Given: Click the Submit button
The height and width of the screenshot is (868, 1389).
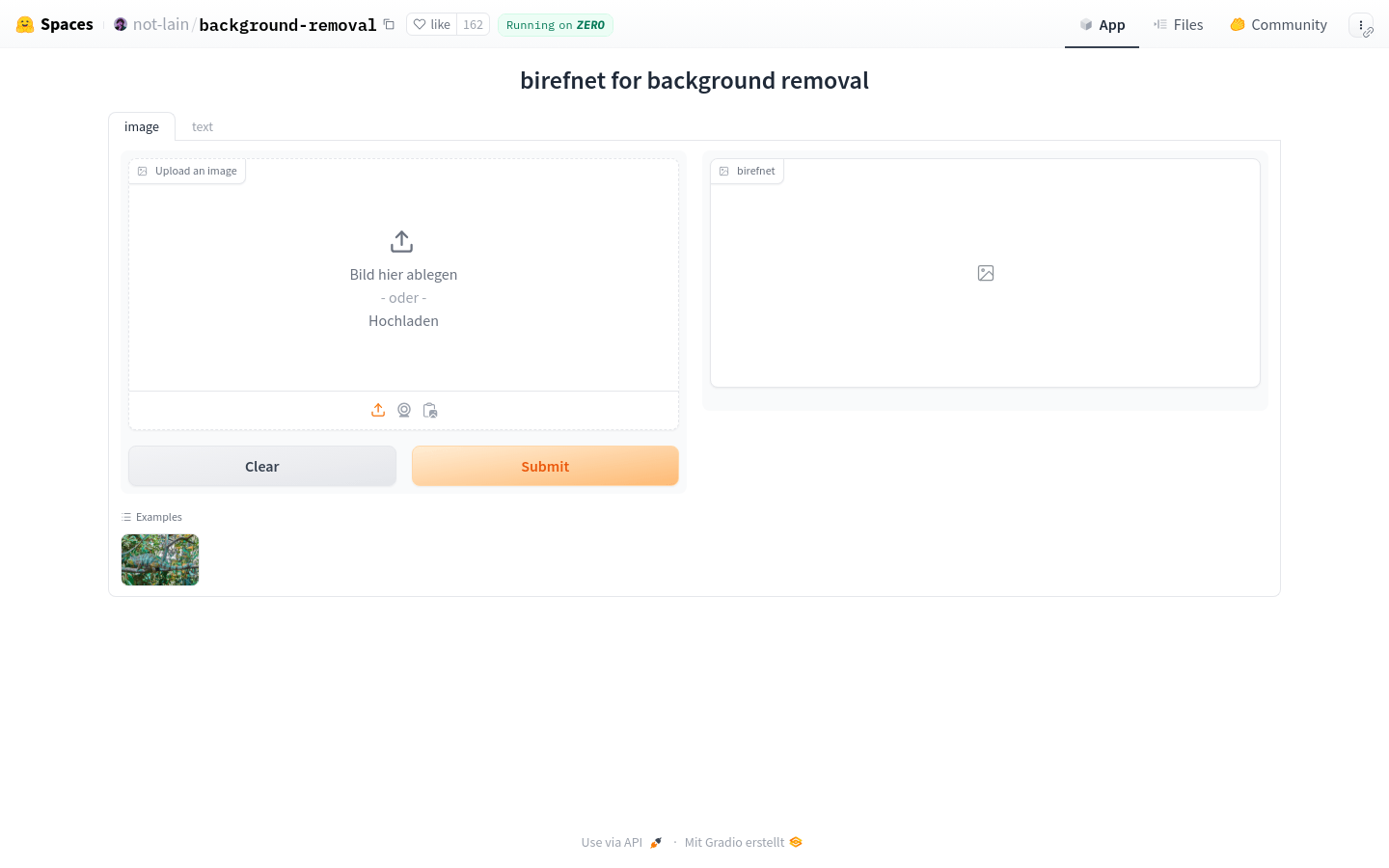Looking at the screenshot, I should (x=545, y=466).
